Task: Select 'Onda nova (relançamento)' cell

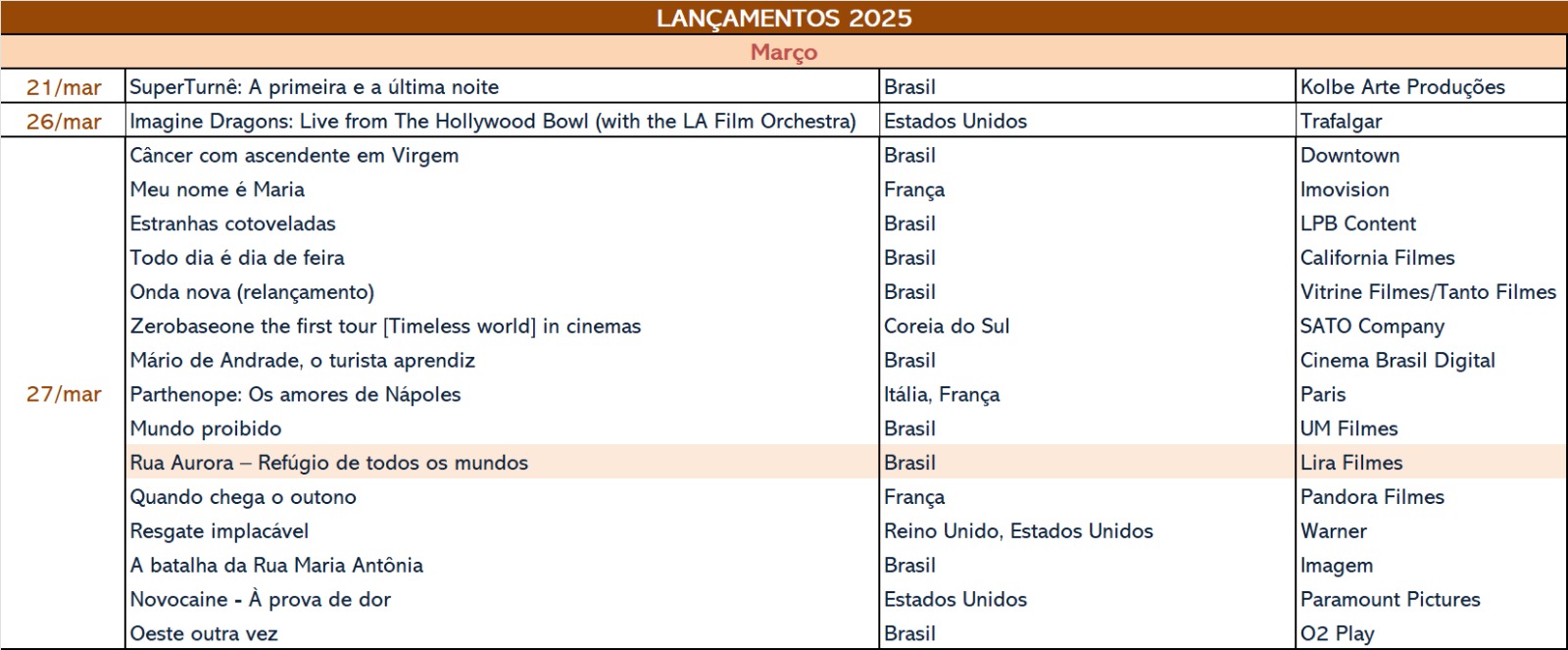Action: click(x=252, y=292)
